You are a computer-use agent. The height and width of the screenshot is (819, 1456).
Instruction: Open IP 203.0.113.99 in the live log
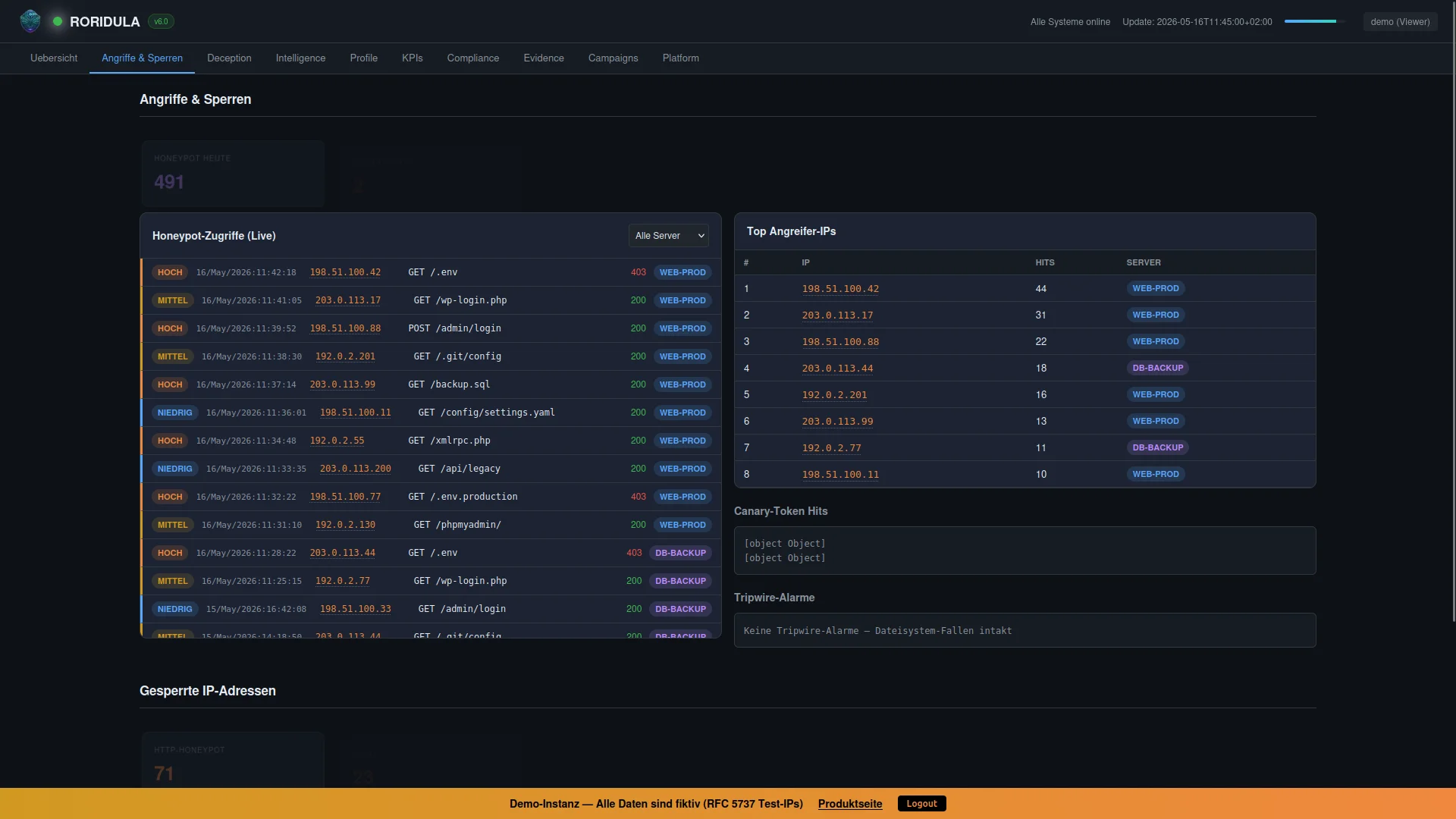click(x=342, y=384)
